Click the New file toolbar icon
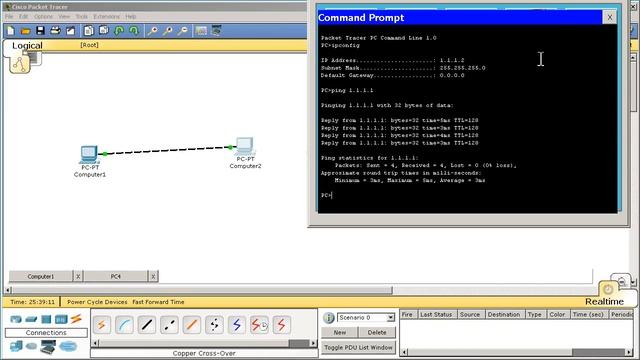Viewport: 640px width, 360px height. click(11, 31)
